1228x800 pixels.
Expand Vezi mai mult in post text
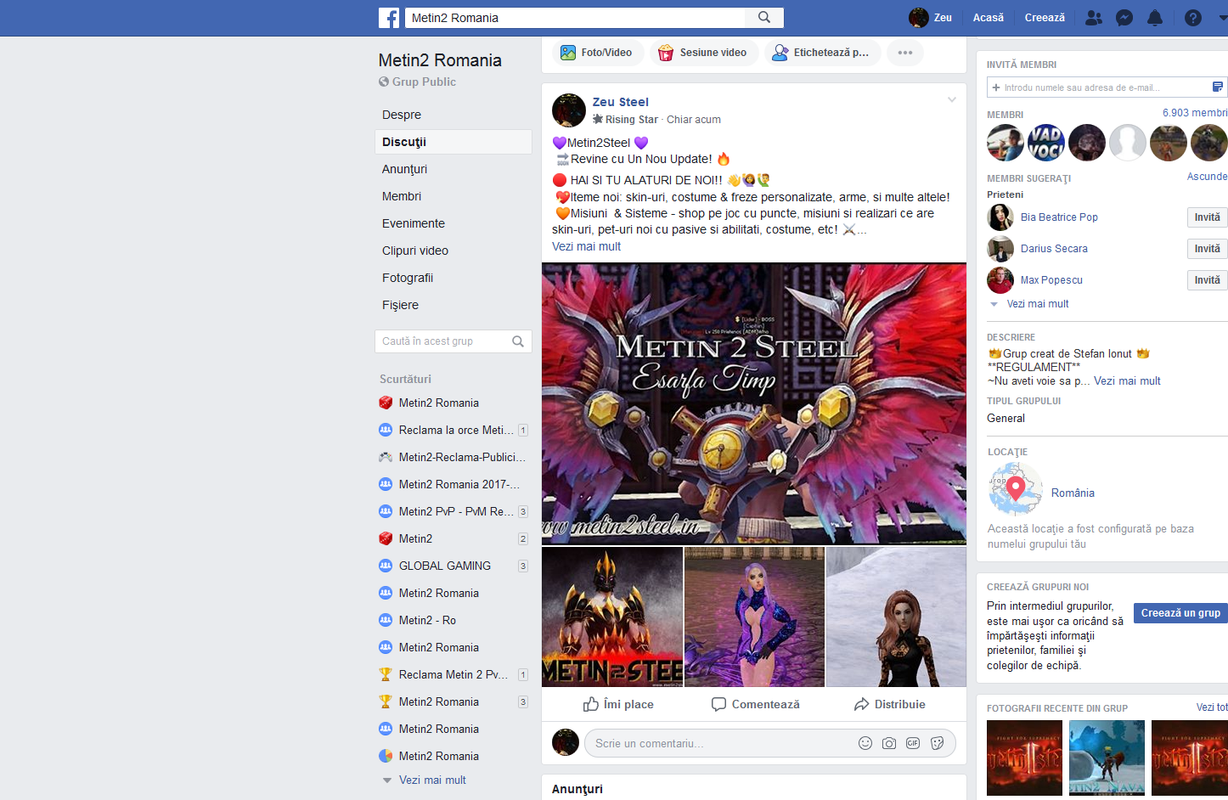coord(586,246)
